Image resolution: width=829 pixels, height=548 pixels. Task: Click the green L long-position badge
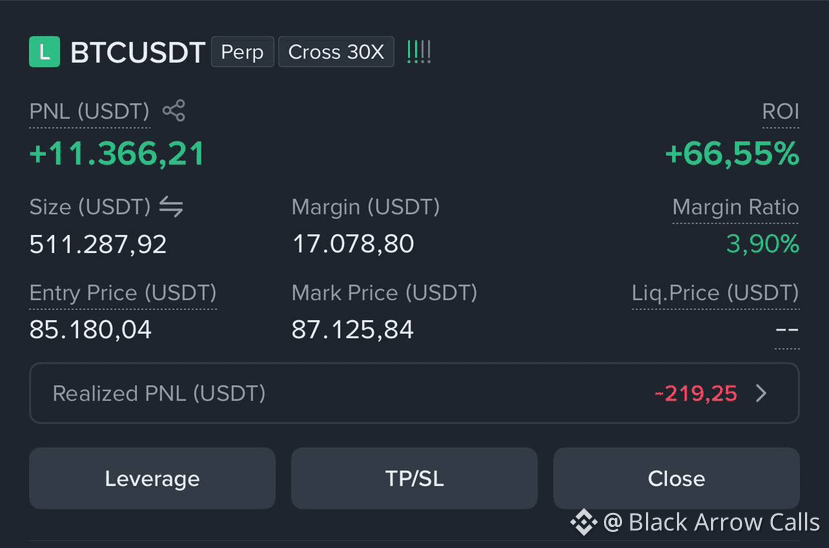pyautogui.click(x=44, y=52)
